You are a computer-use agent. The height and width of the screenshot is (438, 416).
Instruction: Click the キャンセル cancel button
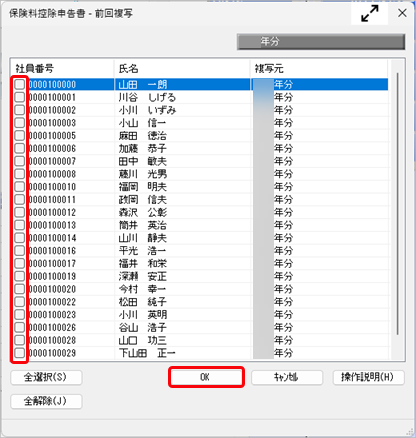point(287,377)
